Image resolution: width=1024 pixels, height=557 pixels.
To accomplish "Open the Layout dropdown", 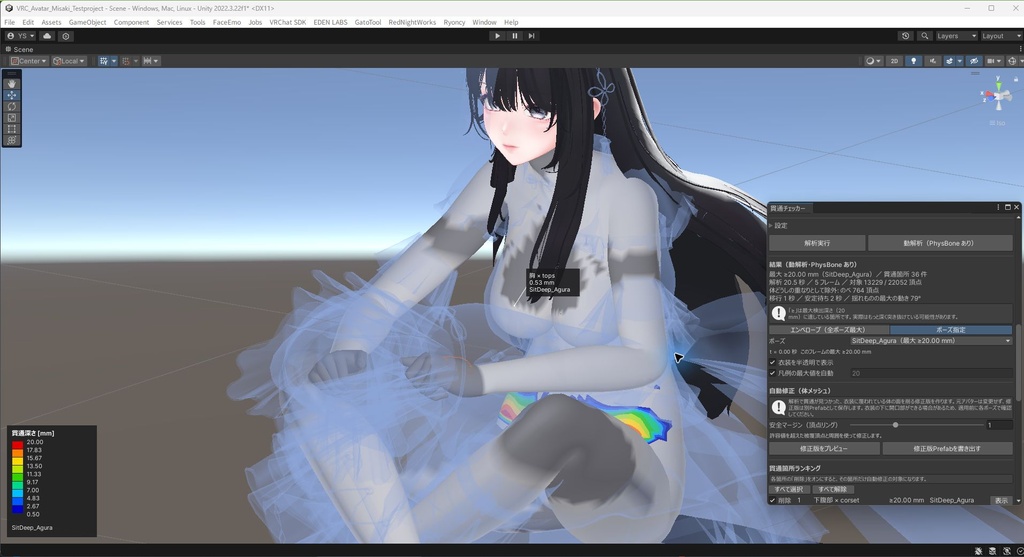I will click(1000, 36).
